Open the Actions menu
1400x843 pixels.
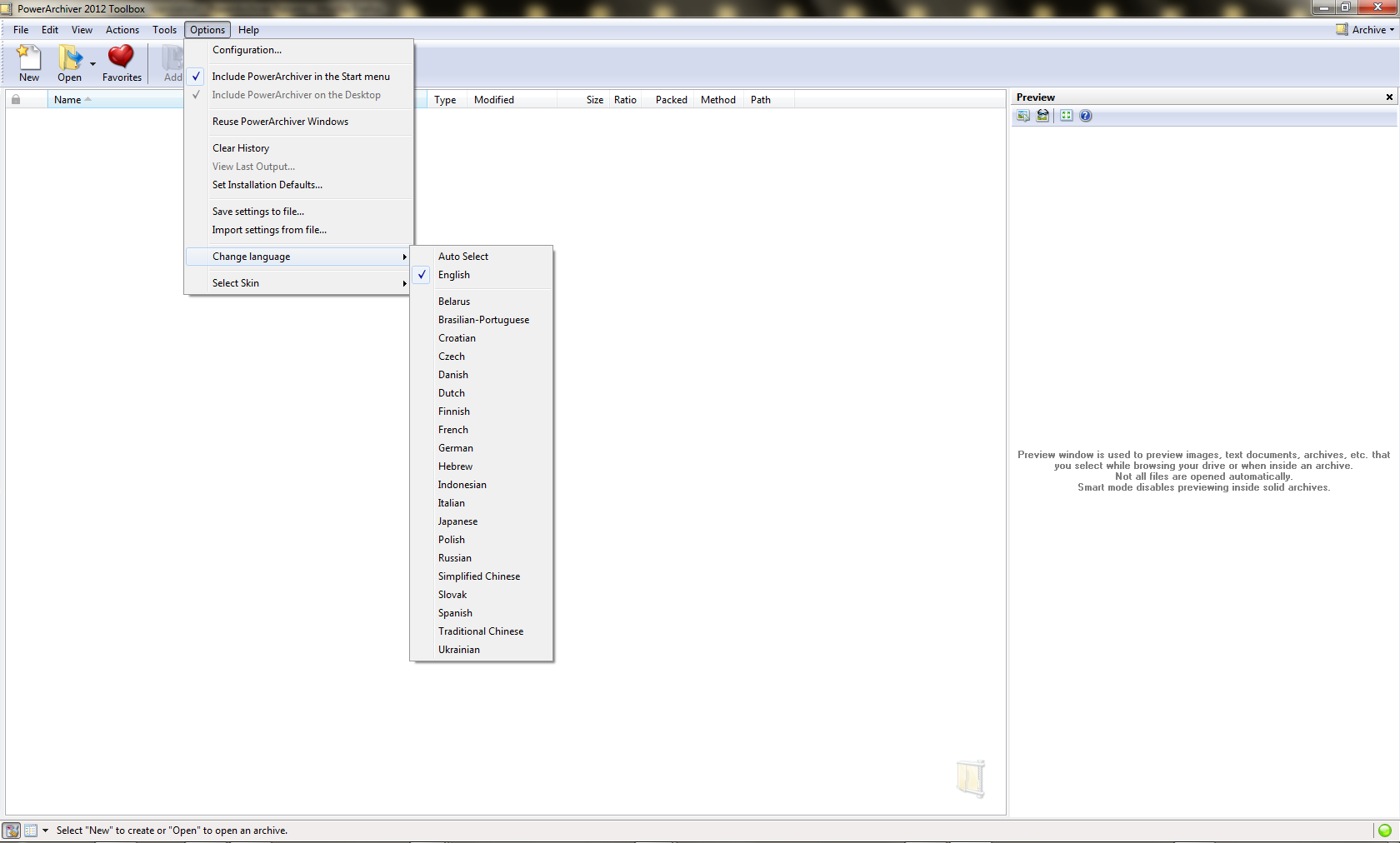tap(122, 30)
